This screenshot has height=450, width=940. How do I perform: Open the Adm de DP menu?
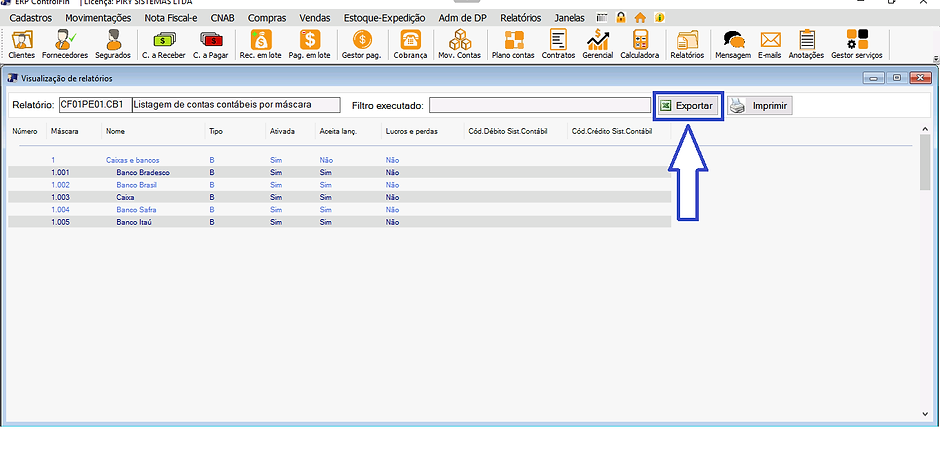[462, 18]
